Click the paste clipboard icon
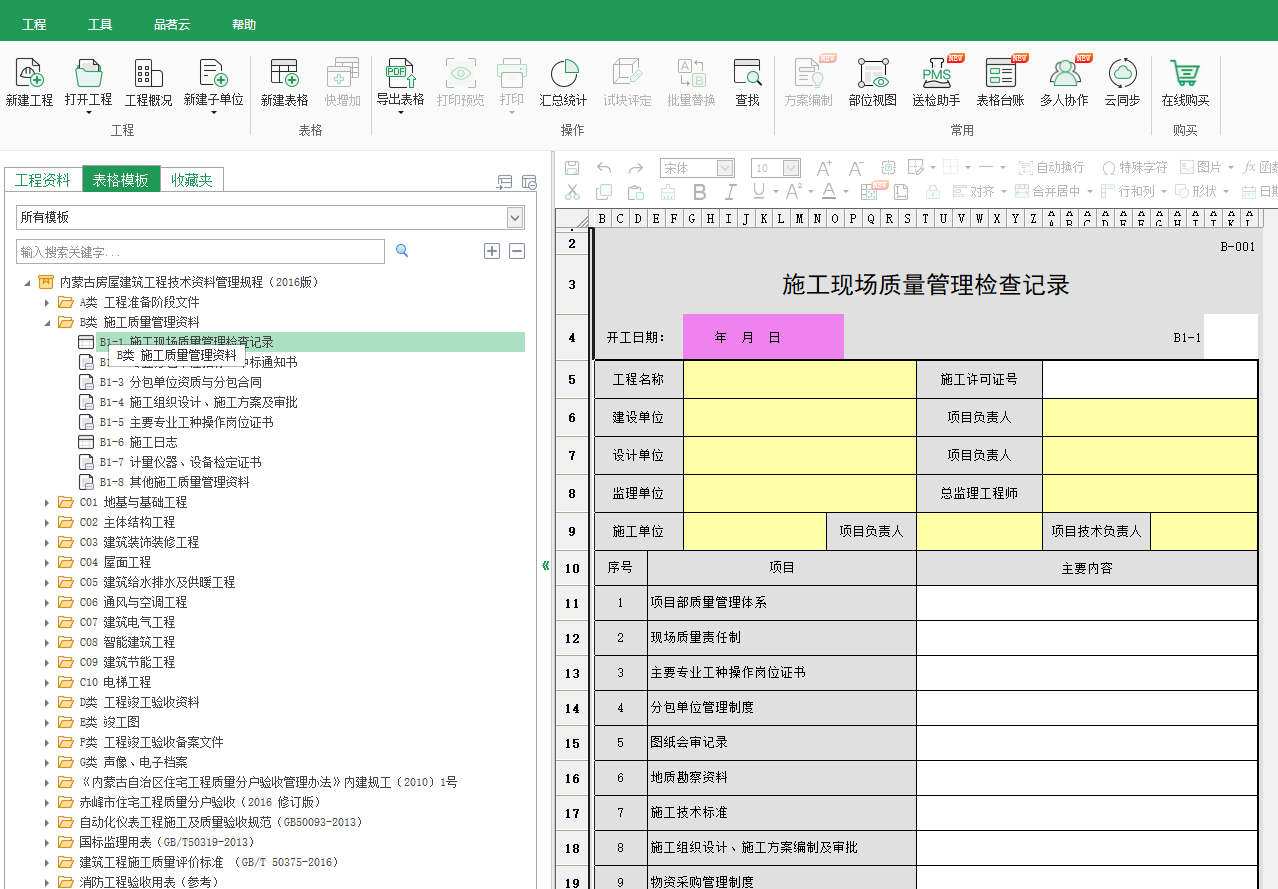This screenshot has width=1278, height=889. click(x=635, y=192)
